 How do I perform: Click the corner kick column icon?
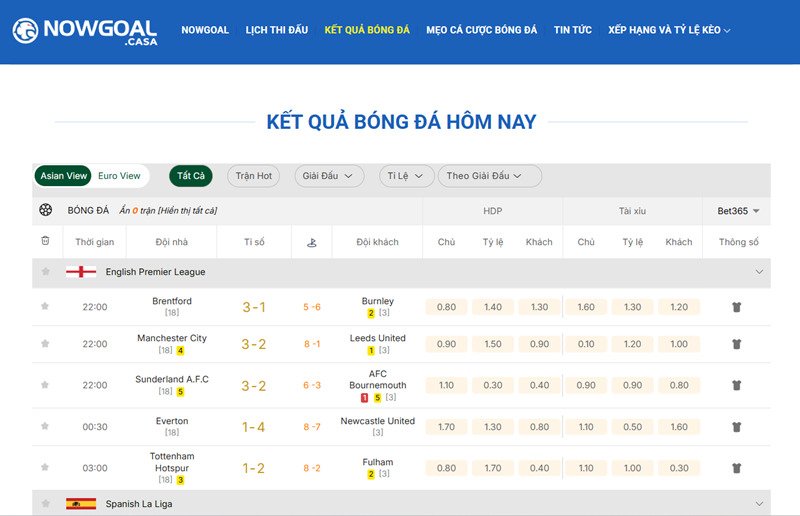pyautogui.click(x=311, y=241)
